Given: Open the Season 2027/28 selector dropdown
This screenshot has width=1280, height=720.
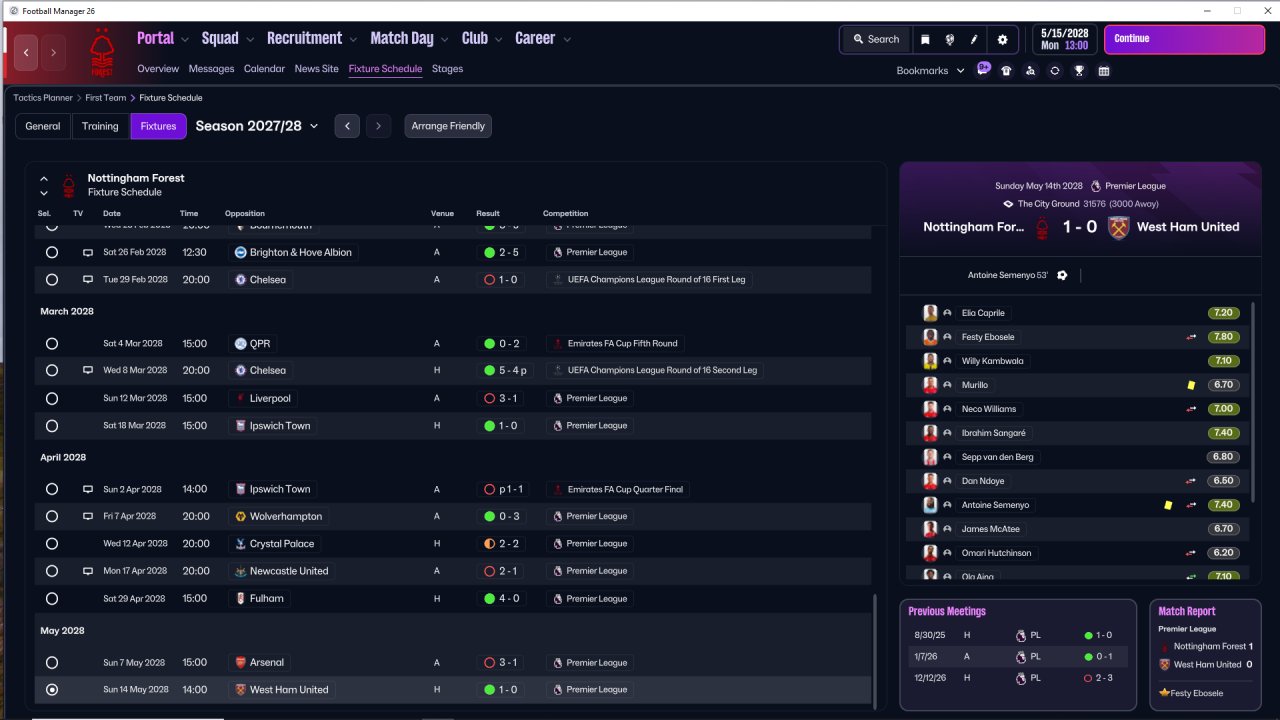Looking at the screenshot, I should [x=257, y=126].
